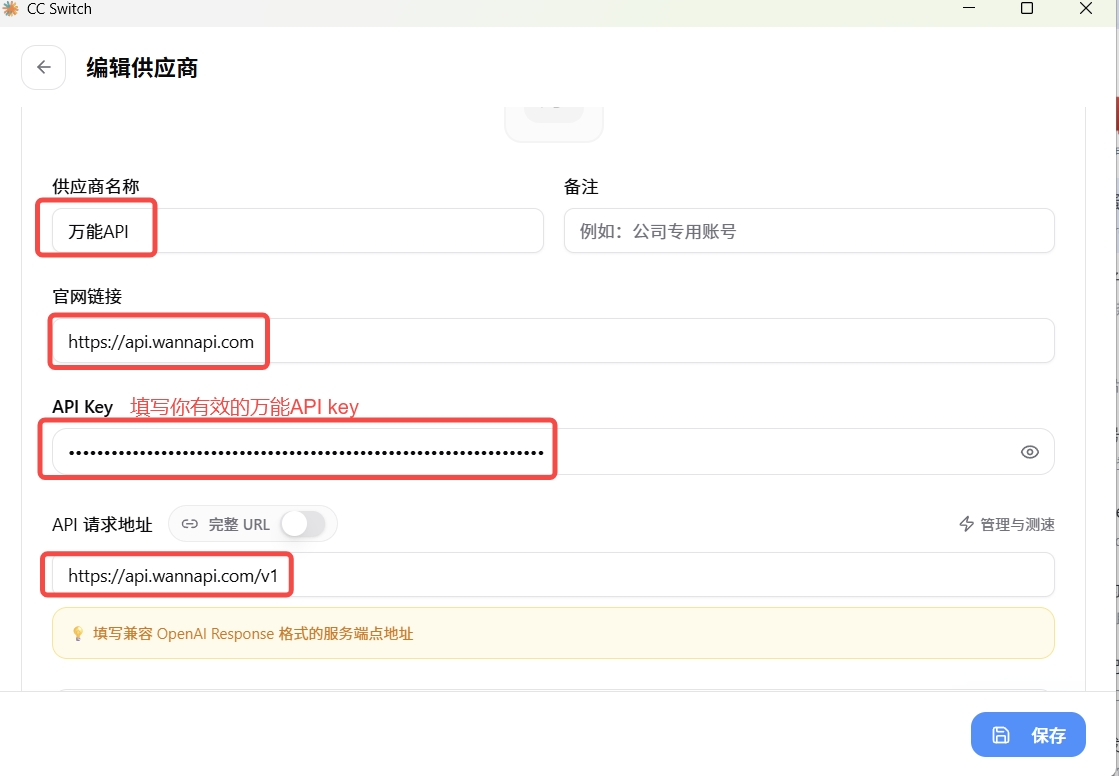The image size is (1119, 776).
Task: Minimize the CC Switch window
Action: coord(969,8)
